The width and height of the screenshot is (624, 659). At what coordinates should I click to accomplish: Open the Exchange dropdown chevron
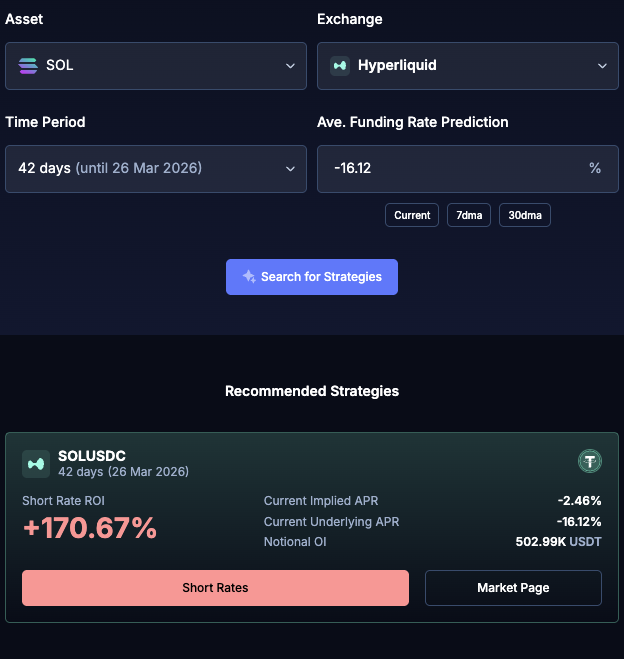click(x=602, y=66)
